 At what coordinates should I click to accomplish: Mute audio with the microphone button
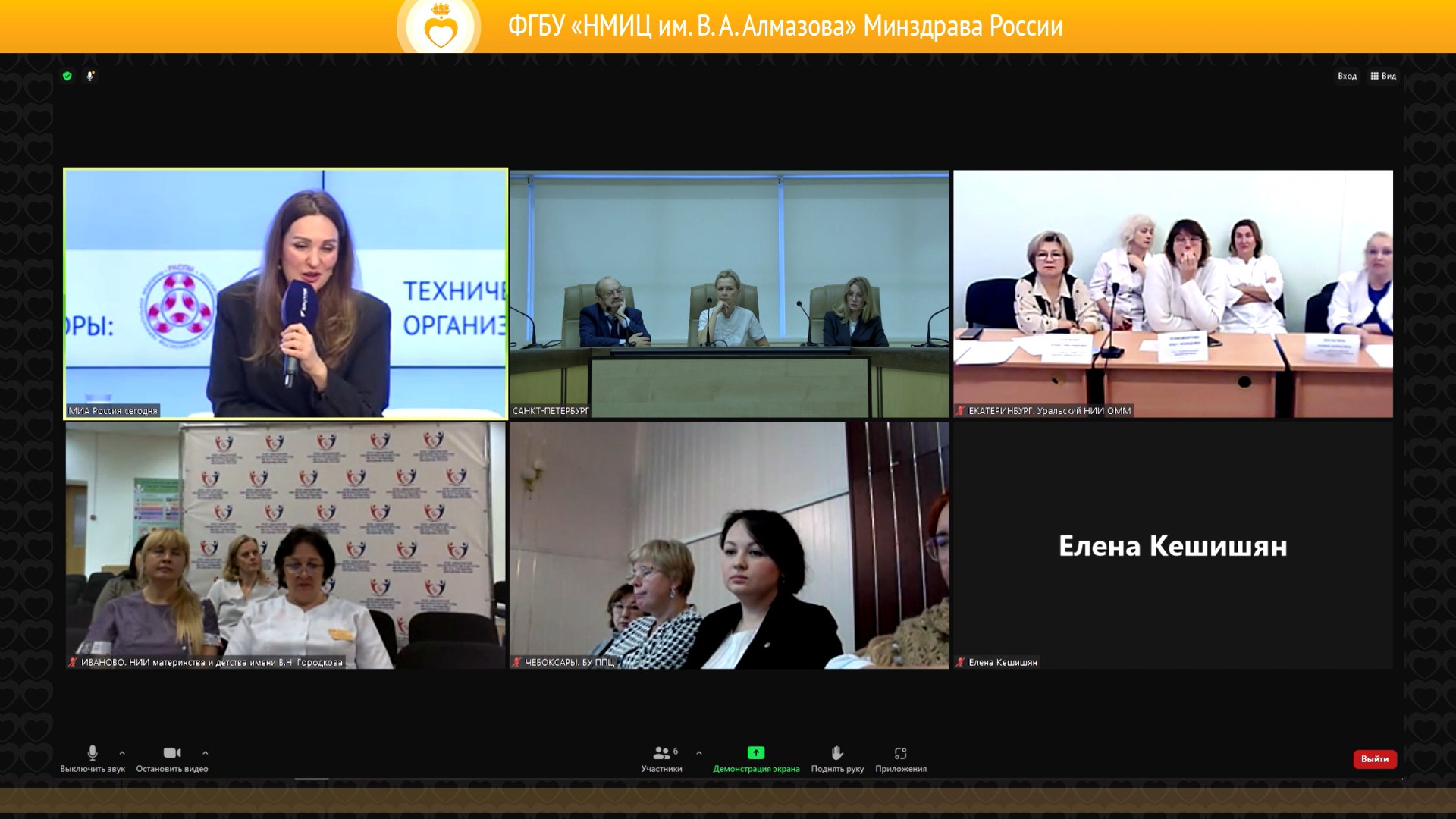point(93,753)
